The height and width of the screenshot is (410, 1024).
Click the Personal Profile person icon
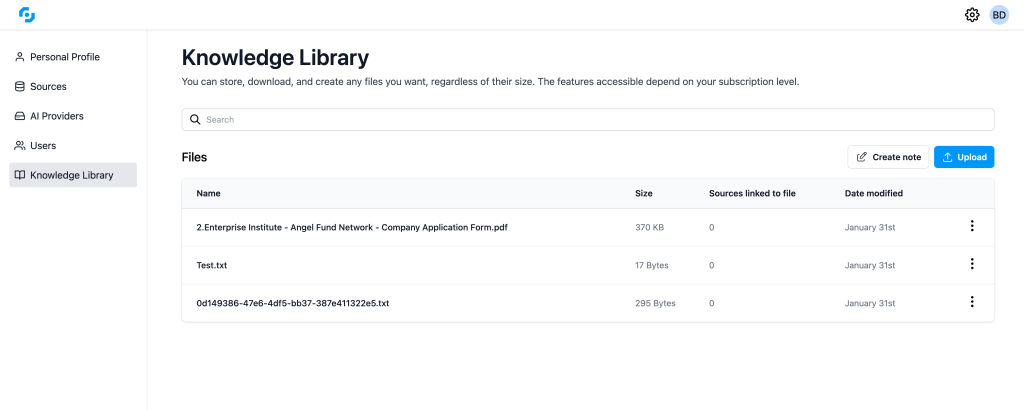(20, 57)
